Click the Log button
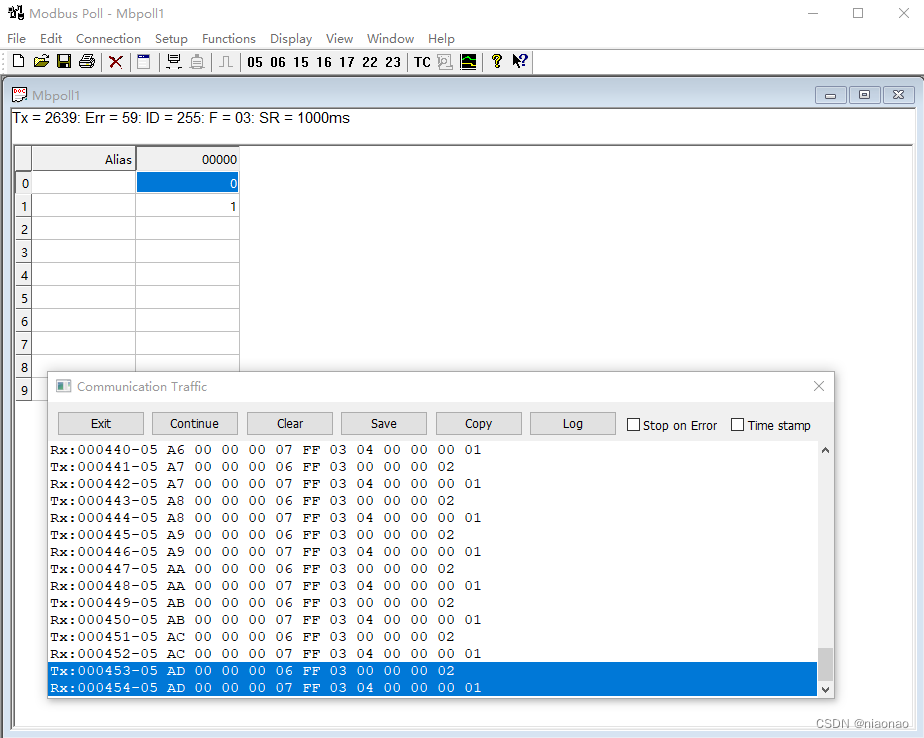This screenshot has height=738, width=924. point(573,423)
